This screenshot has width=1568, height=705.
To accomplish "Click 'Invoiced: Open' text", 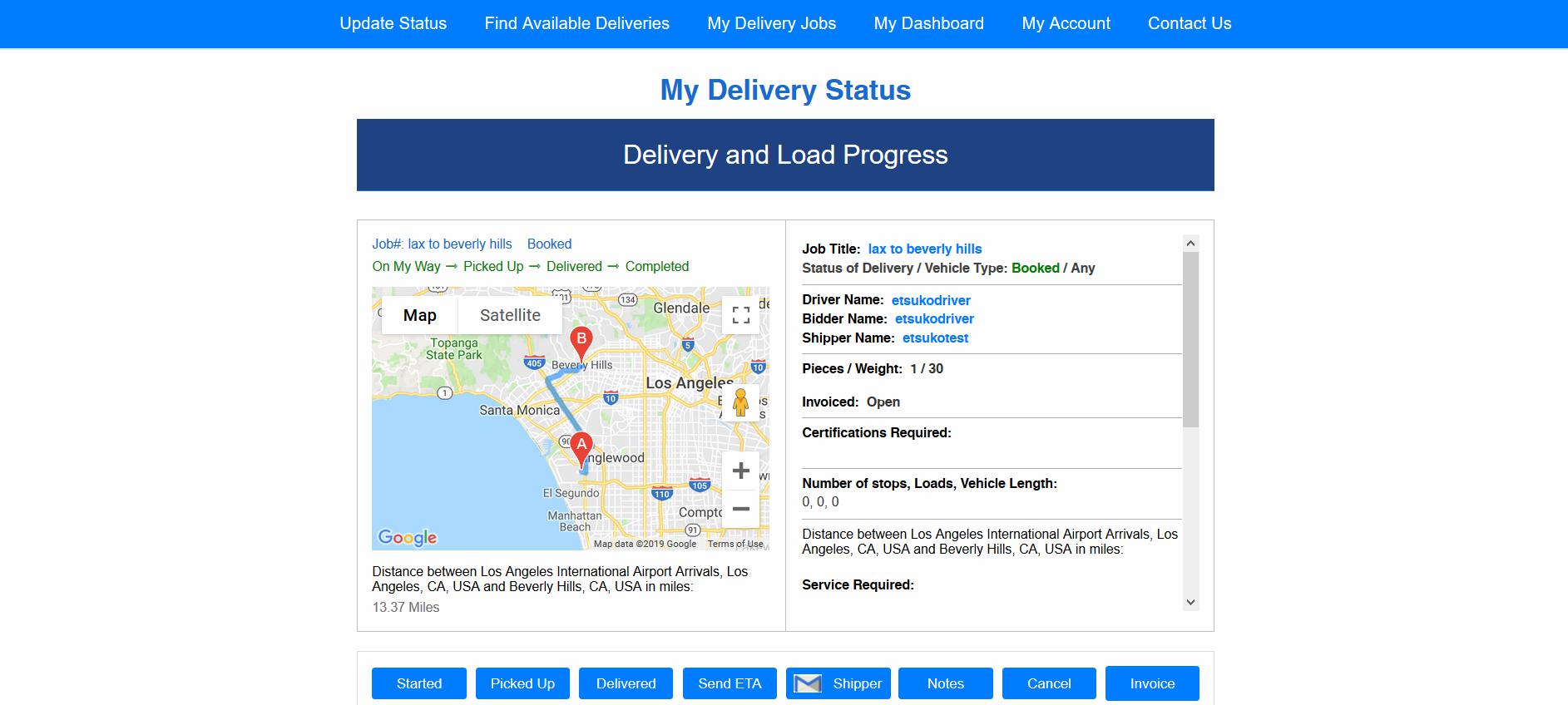I will 851,402.
